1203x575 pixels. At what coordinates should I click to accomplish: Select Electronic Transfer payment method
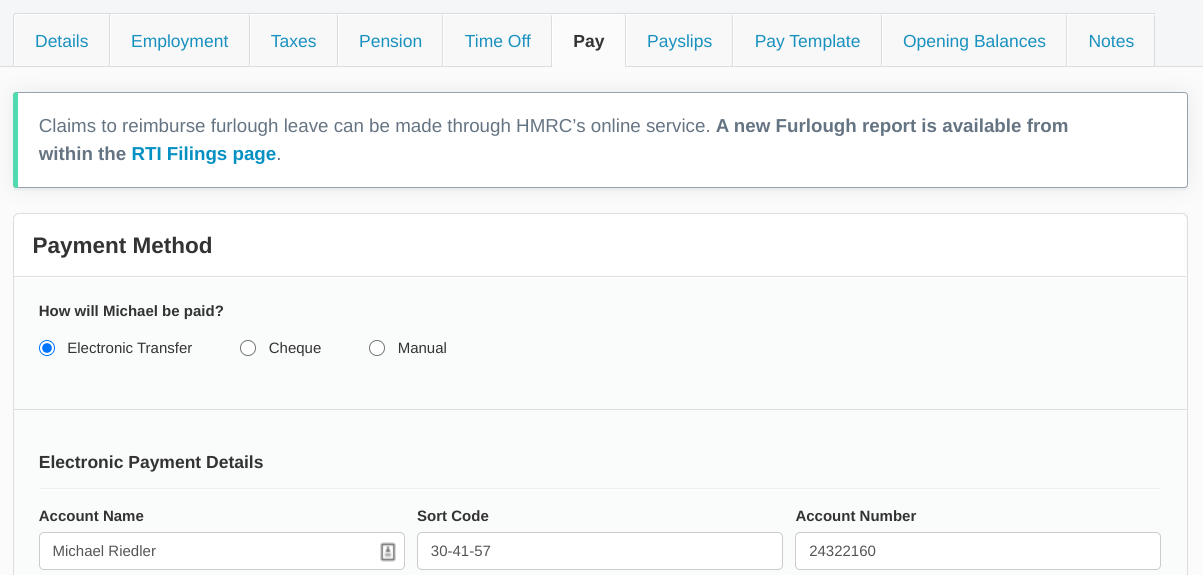(x=47, y=348)
